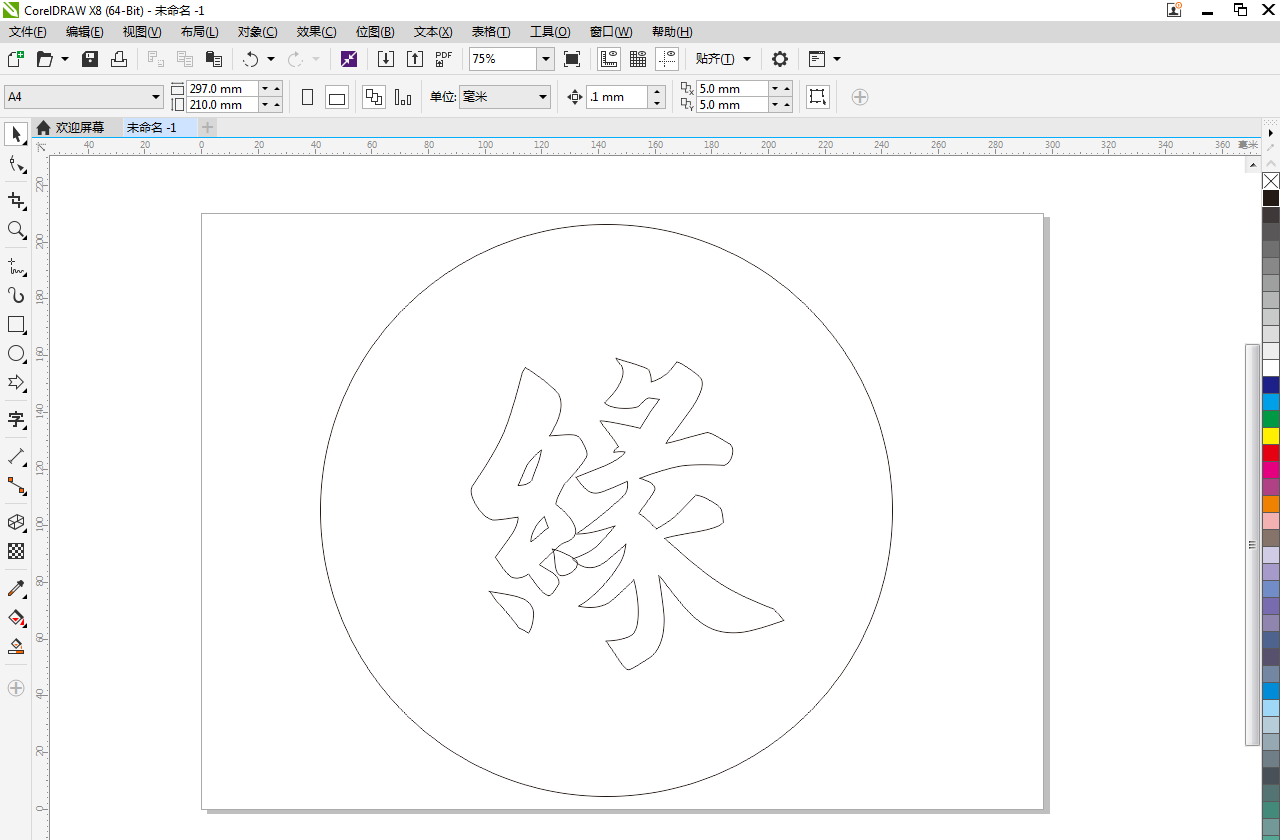
Task: Pick the Color Eyedropper tool
Action: click(16, 588)
